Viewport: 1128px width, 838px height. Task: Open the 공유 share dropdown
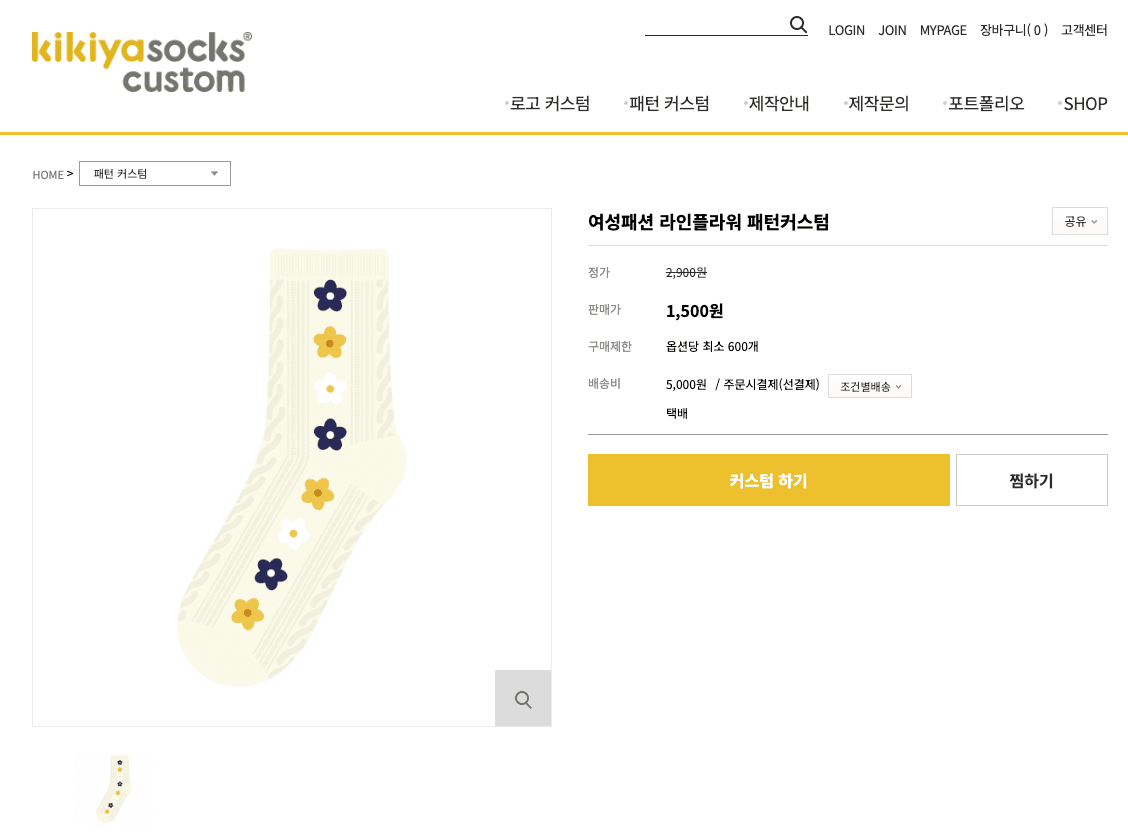(x=1079, y=222)
